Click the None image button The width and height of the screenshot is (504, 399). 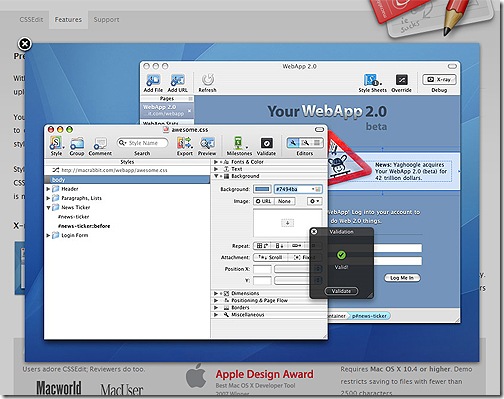click(284, 201)
